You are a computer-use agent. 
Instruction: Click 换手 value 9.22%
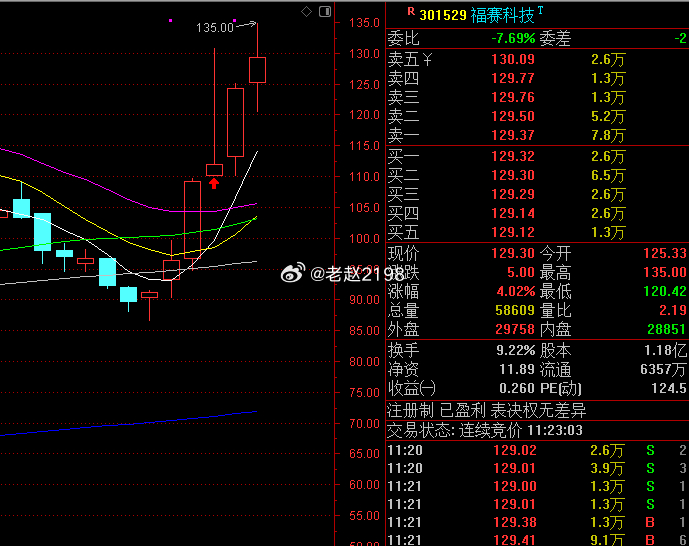516,351
